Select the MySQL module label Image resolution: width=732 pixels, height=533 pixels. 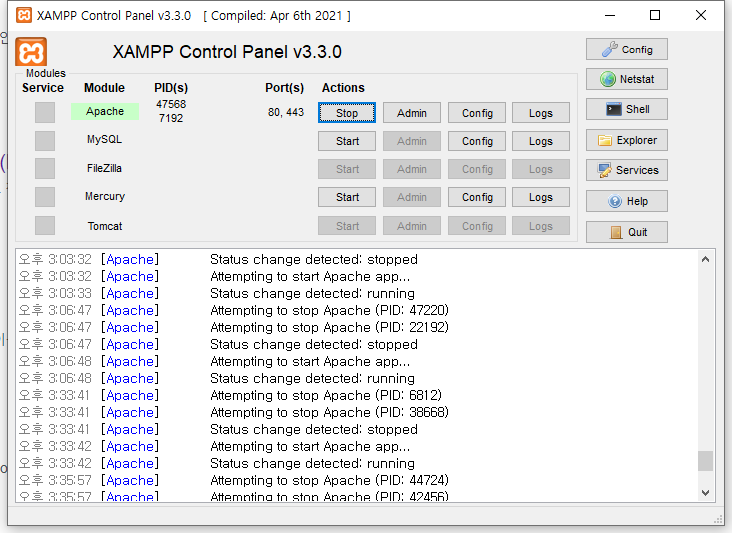pos(104,139)
